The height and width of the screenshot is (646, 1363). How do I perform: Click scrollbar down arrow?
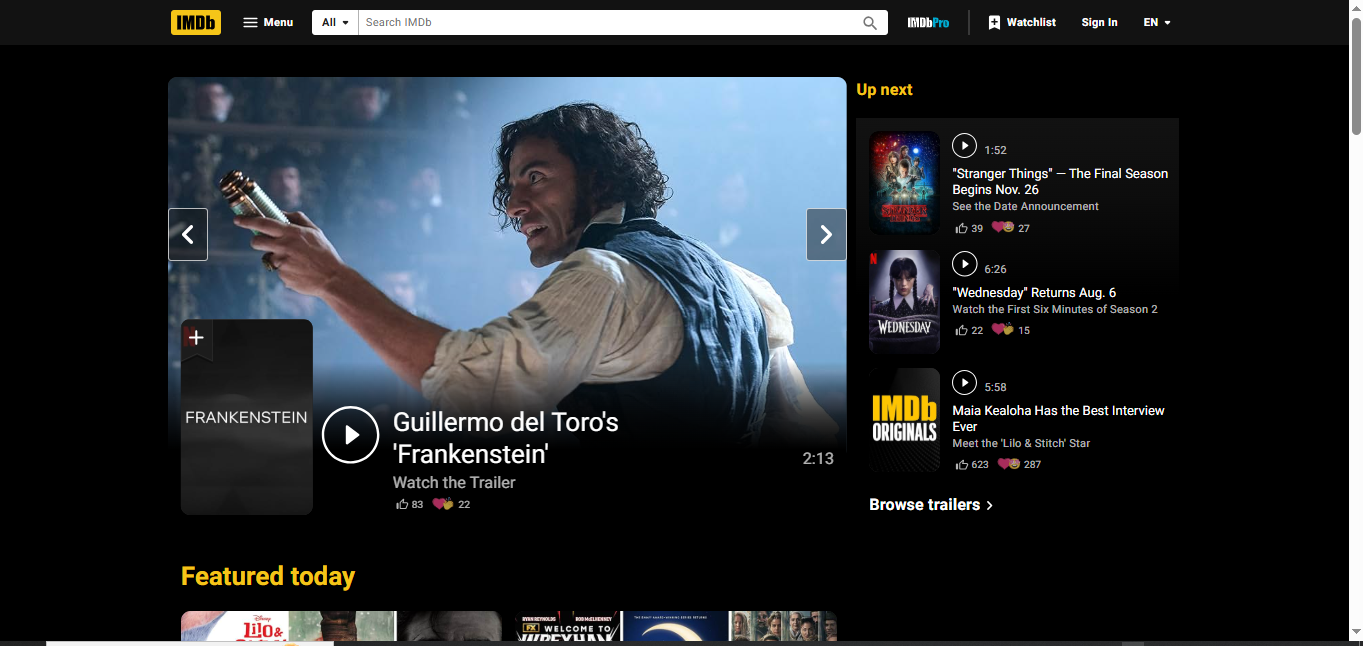(1356, 632)
